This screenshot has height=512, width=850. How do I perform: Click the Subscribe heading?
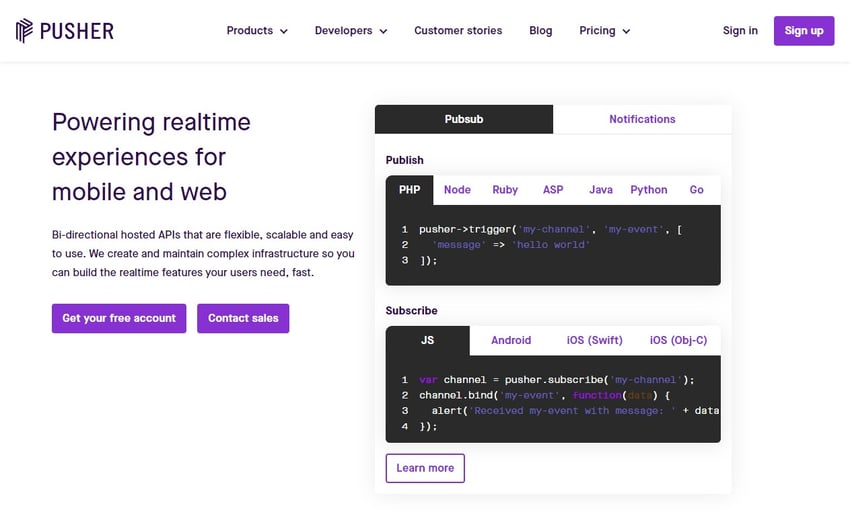pyautogui.click(x=411, y=311)
